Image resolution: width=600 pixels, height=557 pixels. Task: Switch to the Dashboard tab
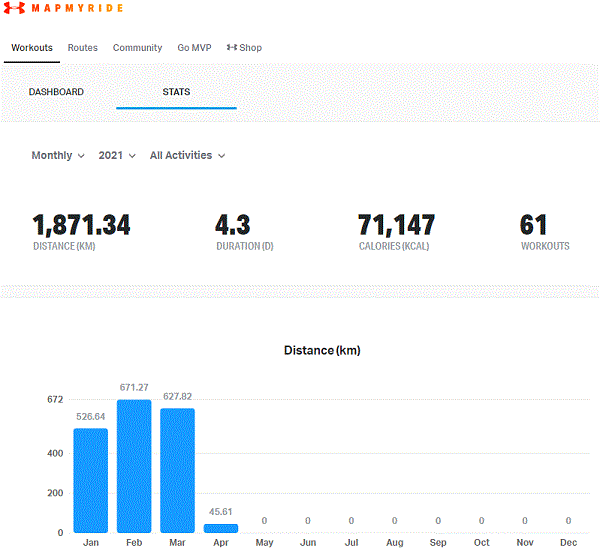56,92
